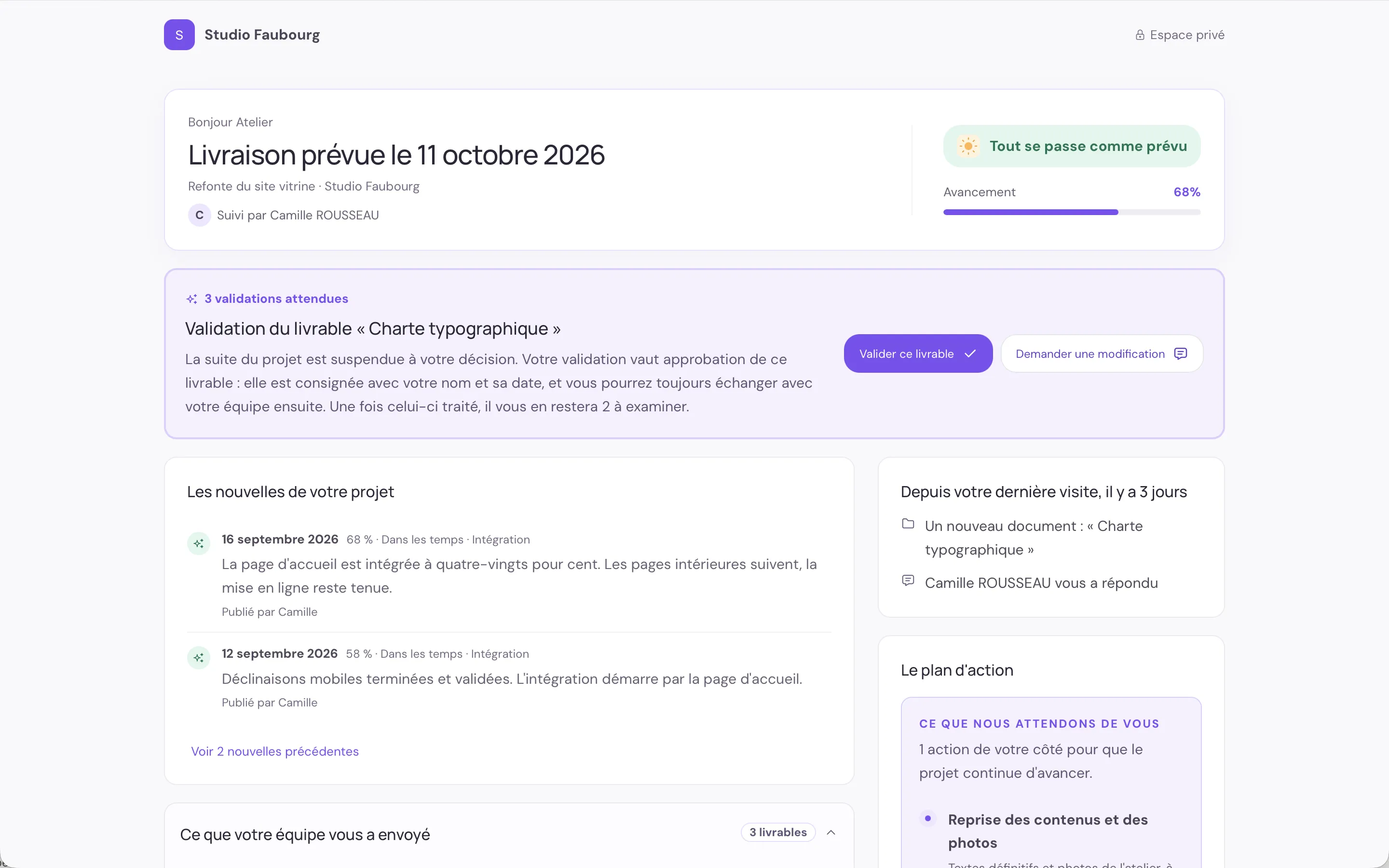Click the 12 septembre 2026 date
1389x868 pixels.
tap(279, 654)
